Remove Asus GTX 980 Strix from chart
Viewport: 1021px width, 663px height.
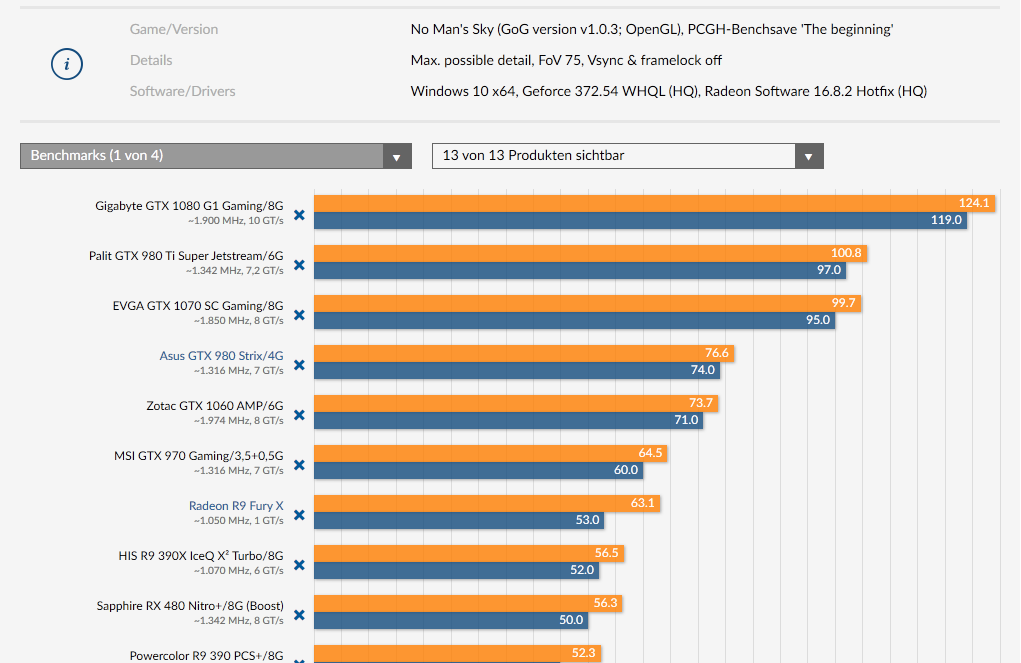(299, 365)
